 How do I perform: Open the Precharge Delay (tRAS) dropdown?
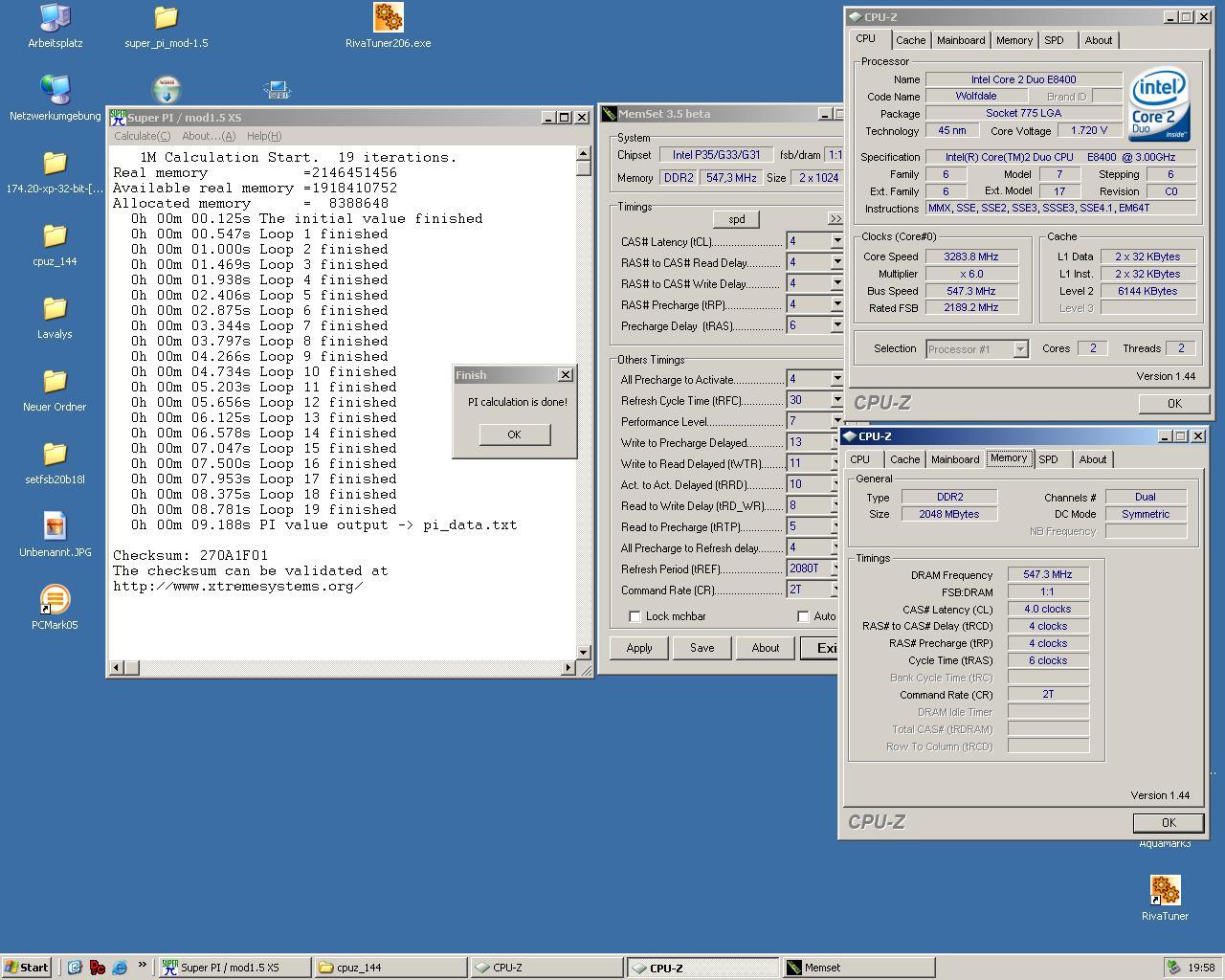836,325
